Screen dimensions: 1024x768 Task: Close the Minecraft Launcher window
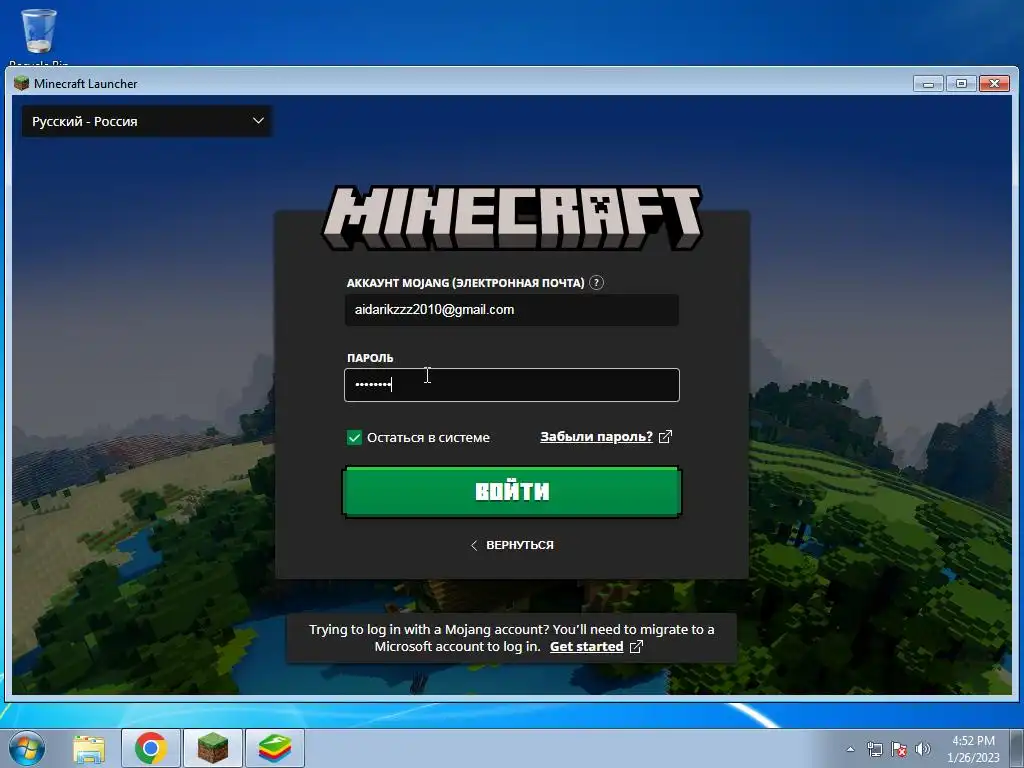[994, 84]
